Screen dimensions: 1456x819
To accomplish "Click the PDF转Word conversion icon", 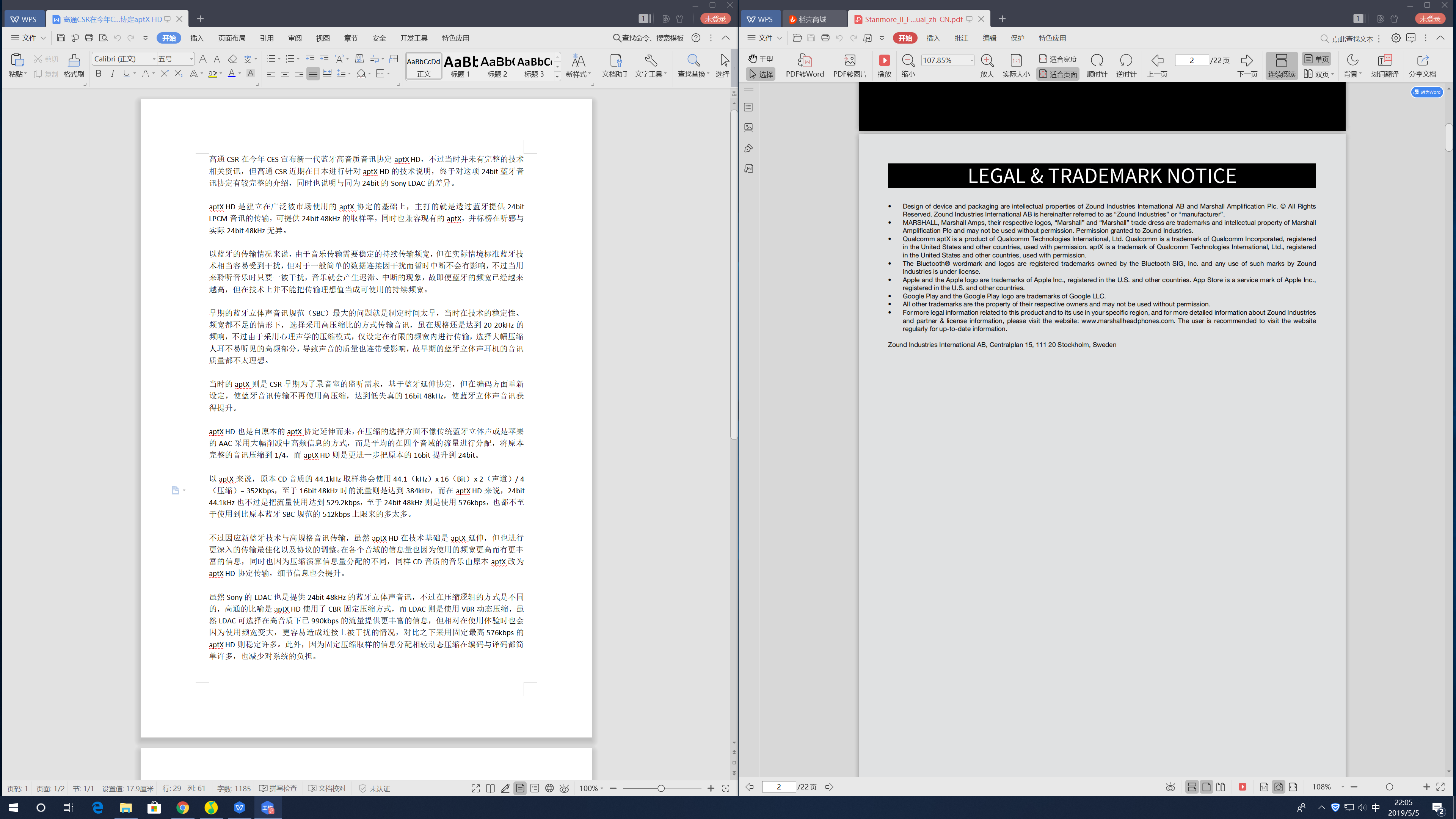I will 804,61.
